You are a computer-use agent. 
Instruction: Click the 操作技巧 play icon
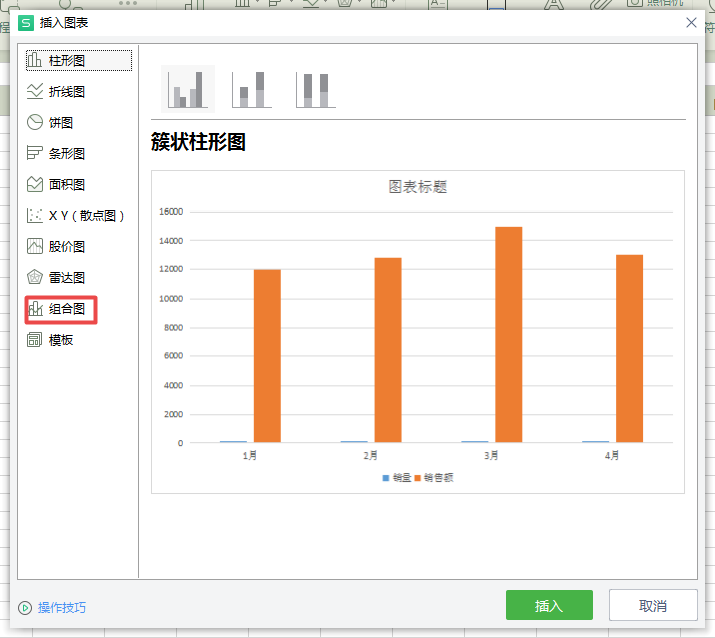tap(25, 607)
